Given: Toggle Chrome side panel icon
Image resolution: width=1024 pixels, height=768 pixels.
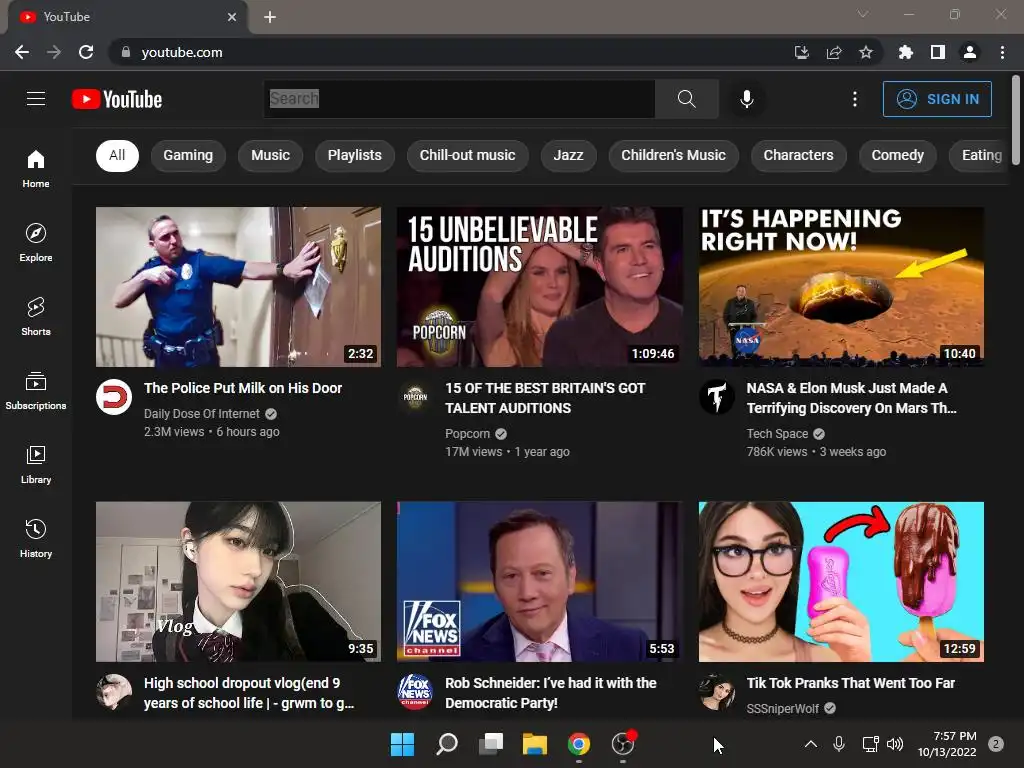Looking at the screenshot, I should point(937,52).
